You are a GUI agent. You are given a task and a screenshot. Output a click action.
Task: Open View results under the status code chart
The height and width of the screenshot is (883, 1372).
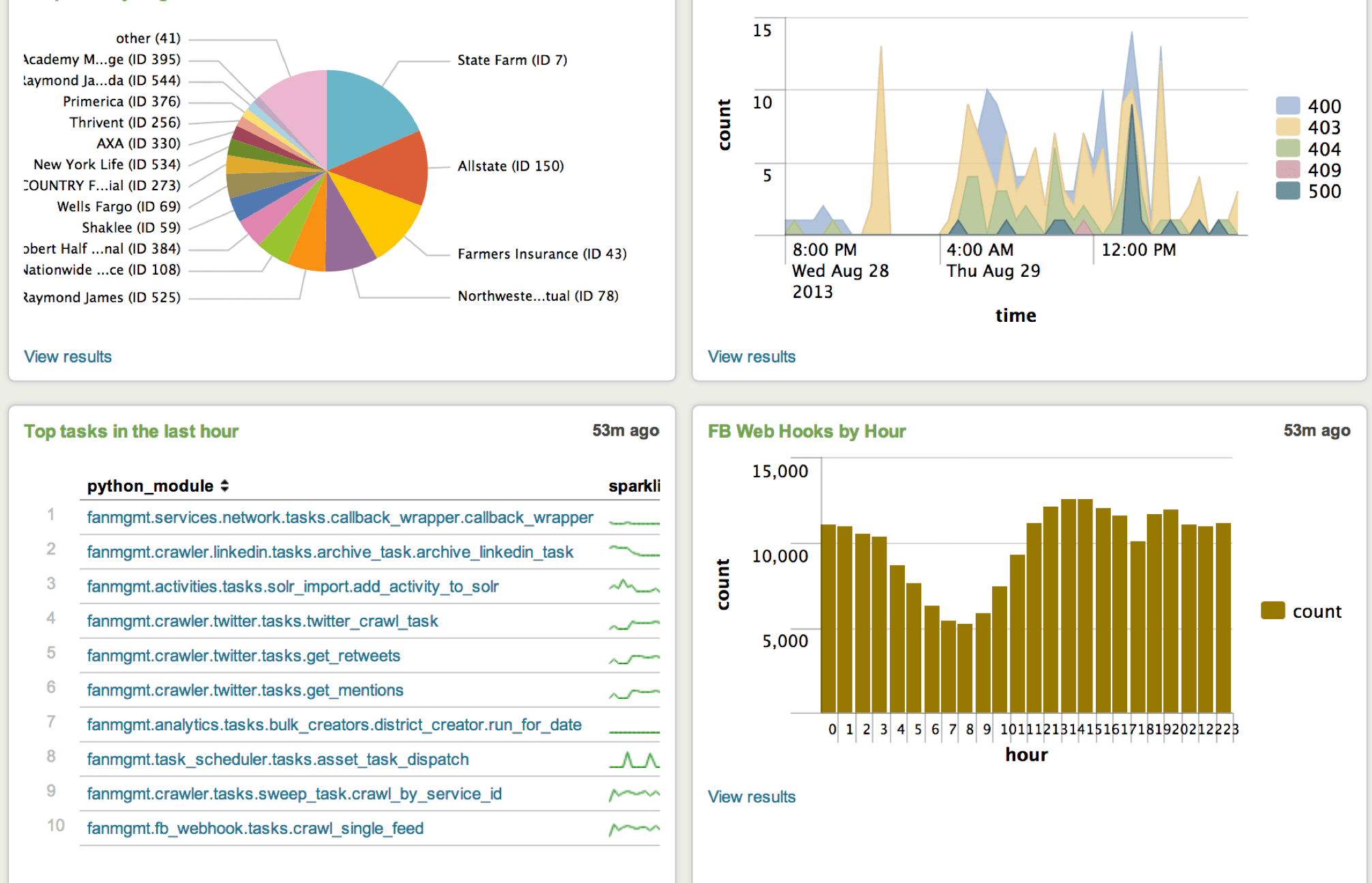pos(751,357)
